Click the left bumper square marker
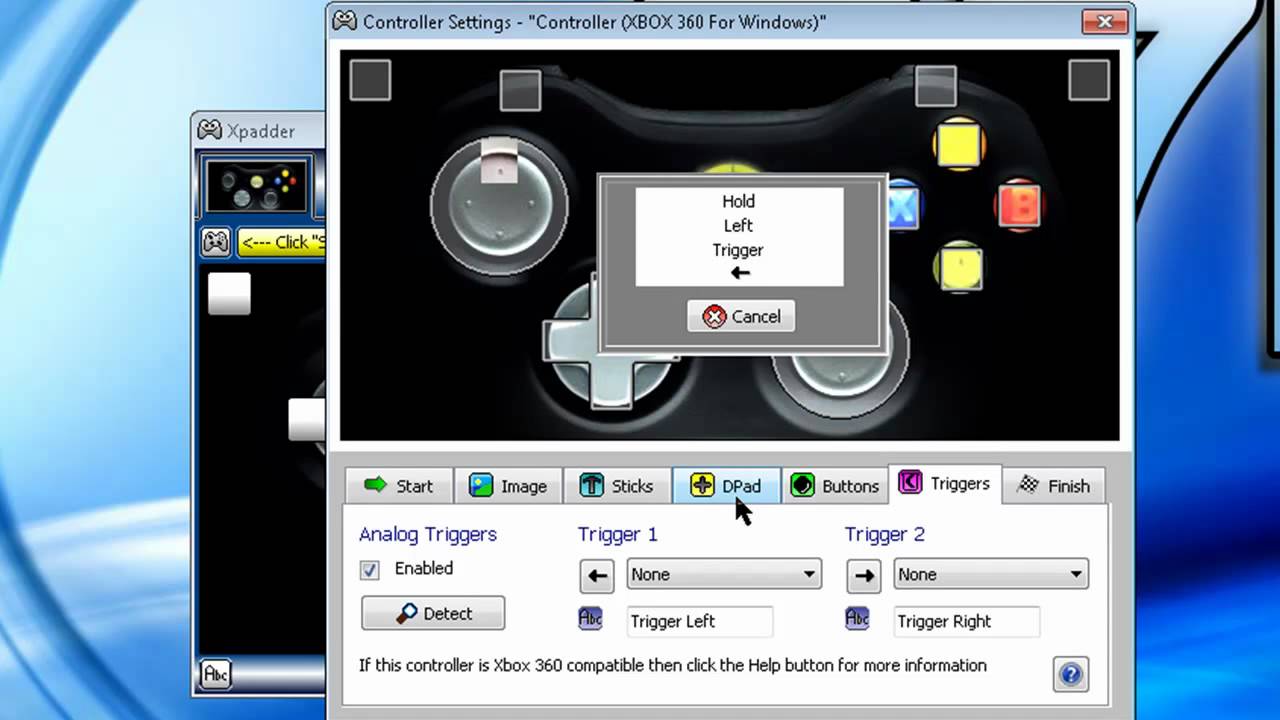The width and height of the screenshot is (1280, 720). click(x=520, y=90)
